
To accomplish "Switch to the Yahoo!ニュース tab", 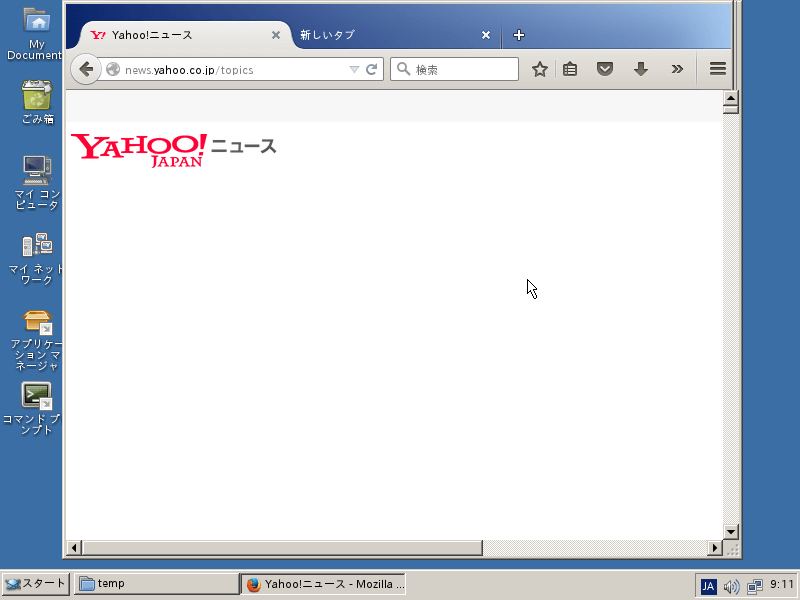I will point(184,35).
